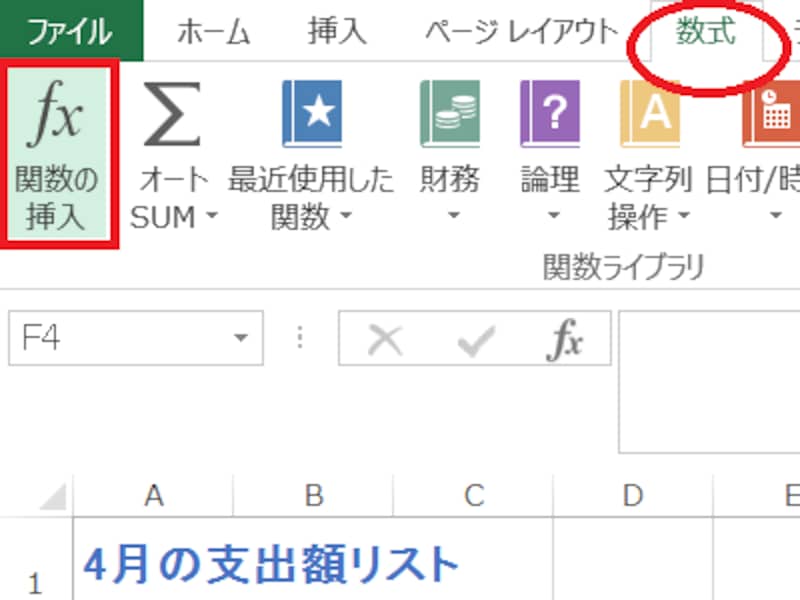The width and height of the screenshot is (800, 600).
Task: Select column B header
Action: pyautogui.click(x=313, y=496)
